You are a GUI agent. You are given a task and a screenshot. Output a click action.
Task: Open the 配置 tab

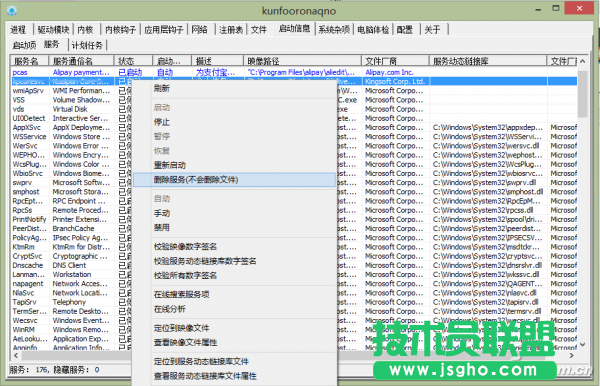click(405, 30)
